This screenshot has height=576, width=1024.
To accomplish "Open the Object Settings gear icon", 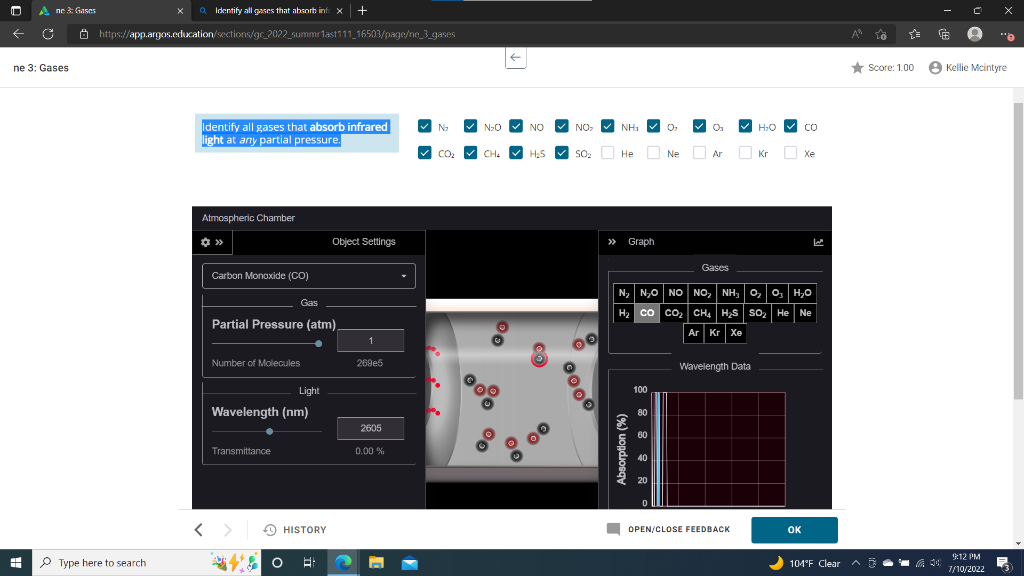I will pyautogui.click(x=205, y=242).
